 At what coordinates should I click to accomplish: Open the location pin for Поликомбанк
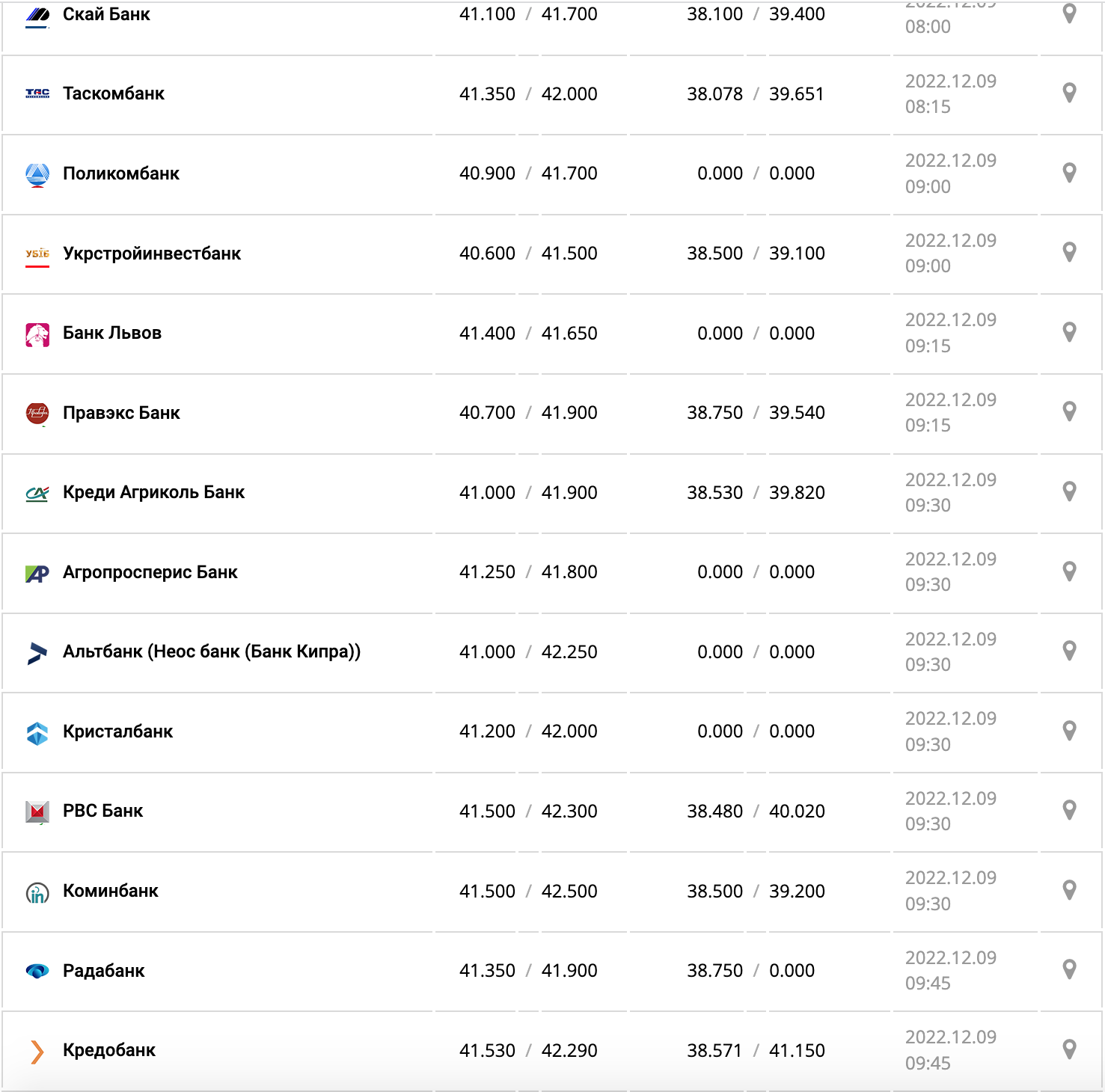coord(1069,173)
